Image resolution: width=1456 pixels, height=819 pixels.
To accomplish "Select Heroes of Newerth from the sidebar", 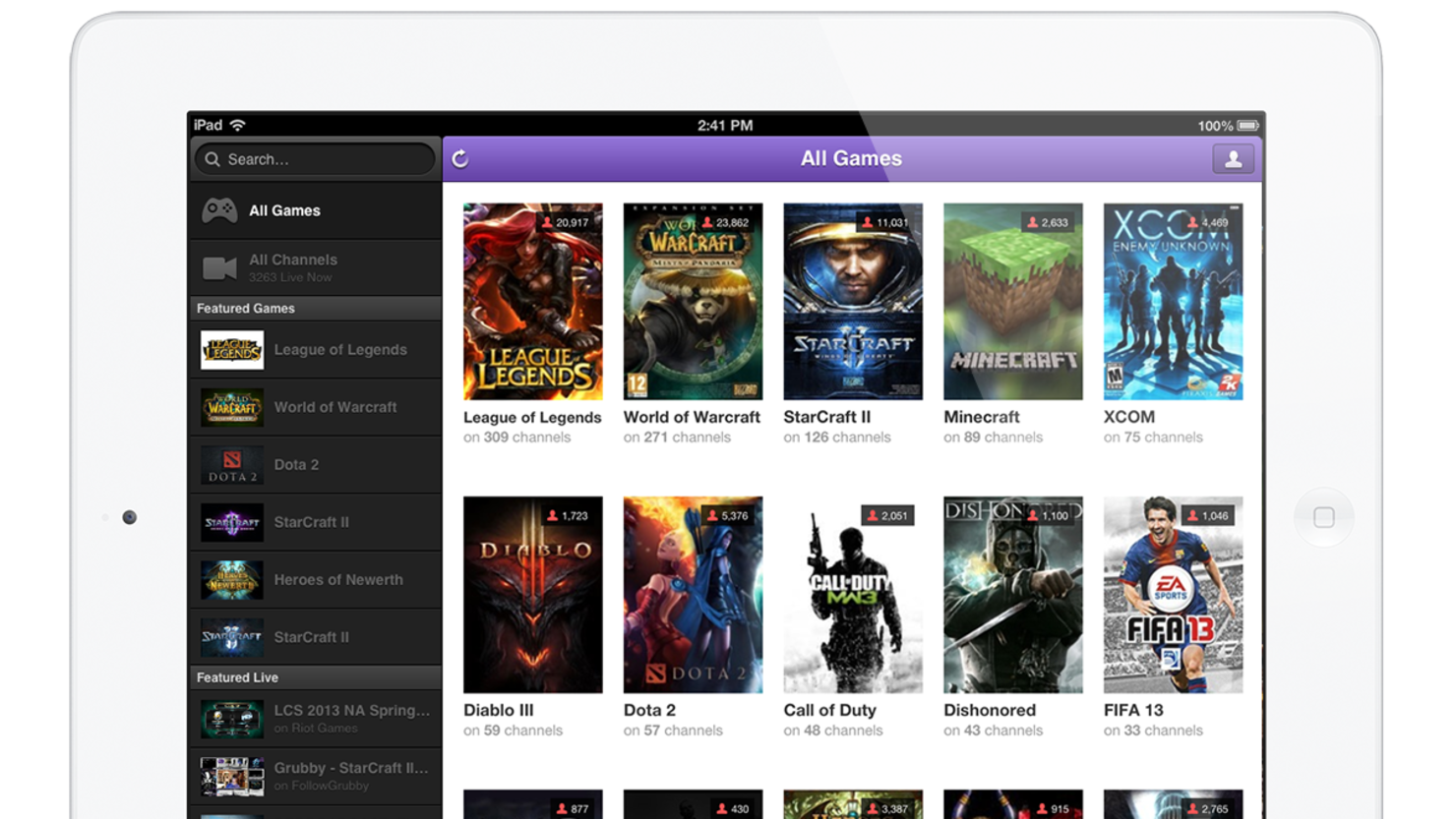I will point(230,579).
